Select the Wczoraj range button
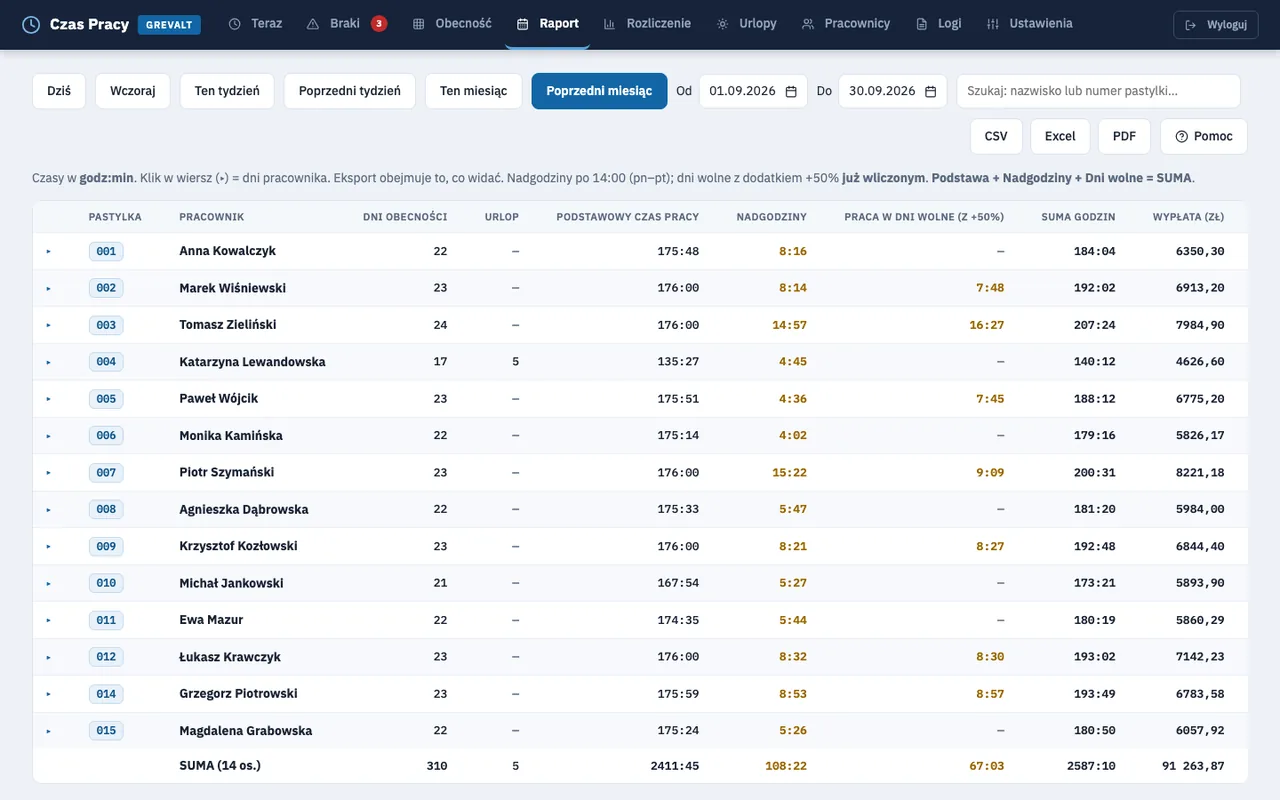 (x=133, y=91)
